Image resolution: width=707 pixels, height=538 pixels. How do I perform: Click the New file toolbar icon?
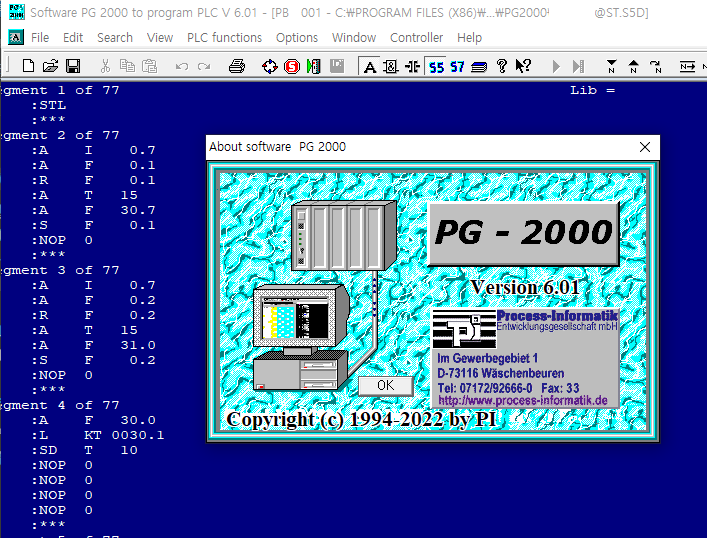(28, 66)
